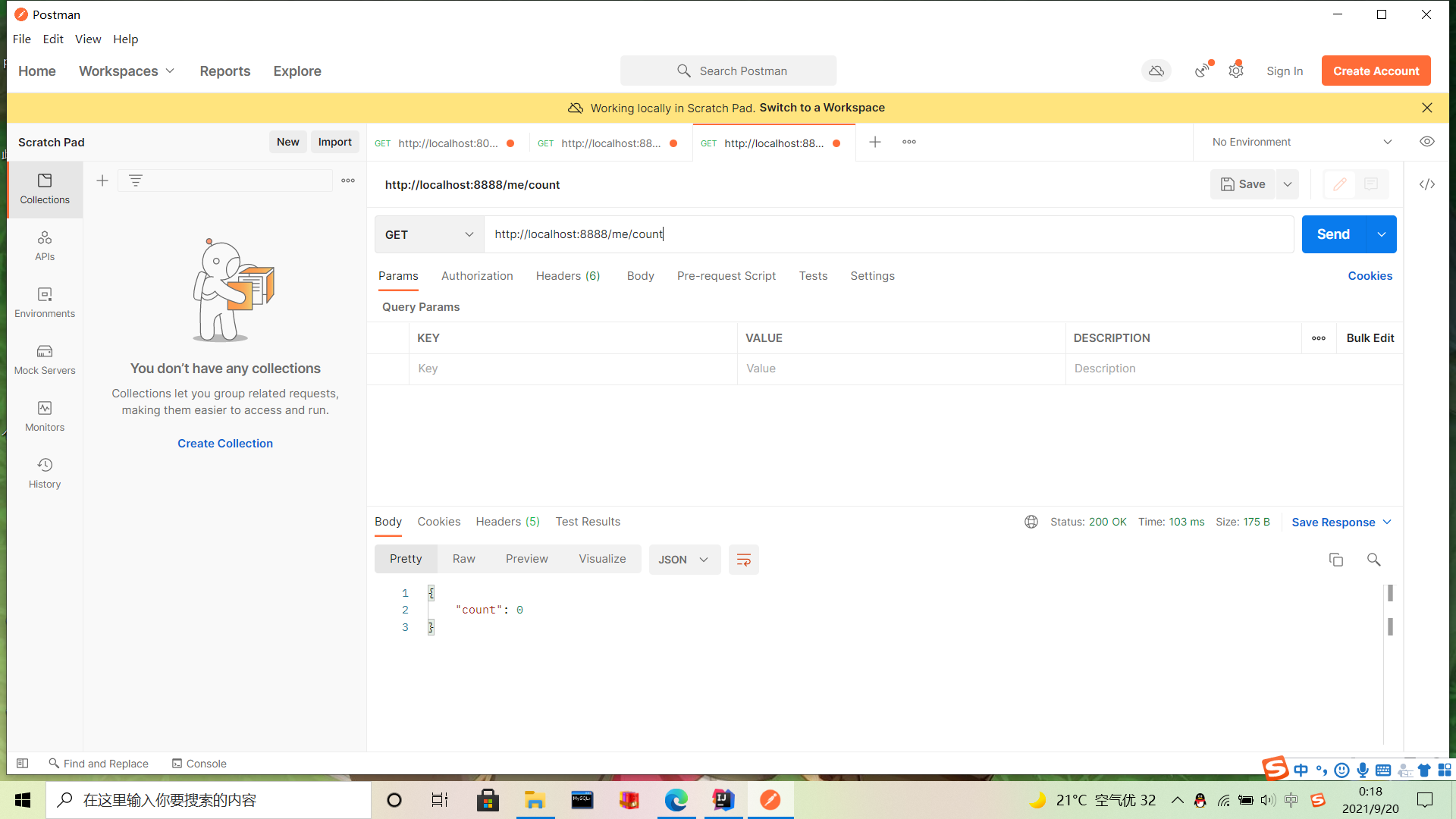The width and height of the screenshot is (1456, 819).
Task: Open the Collections sidebar panel
Action: 45,188
